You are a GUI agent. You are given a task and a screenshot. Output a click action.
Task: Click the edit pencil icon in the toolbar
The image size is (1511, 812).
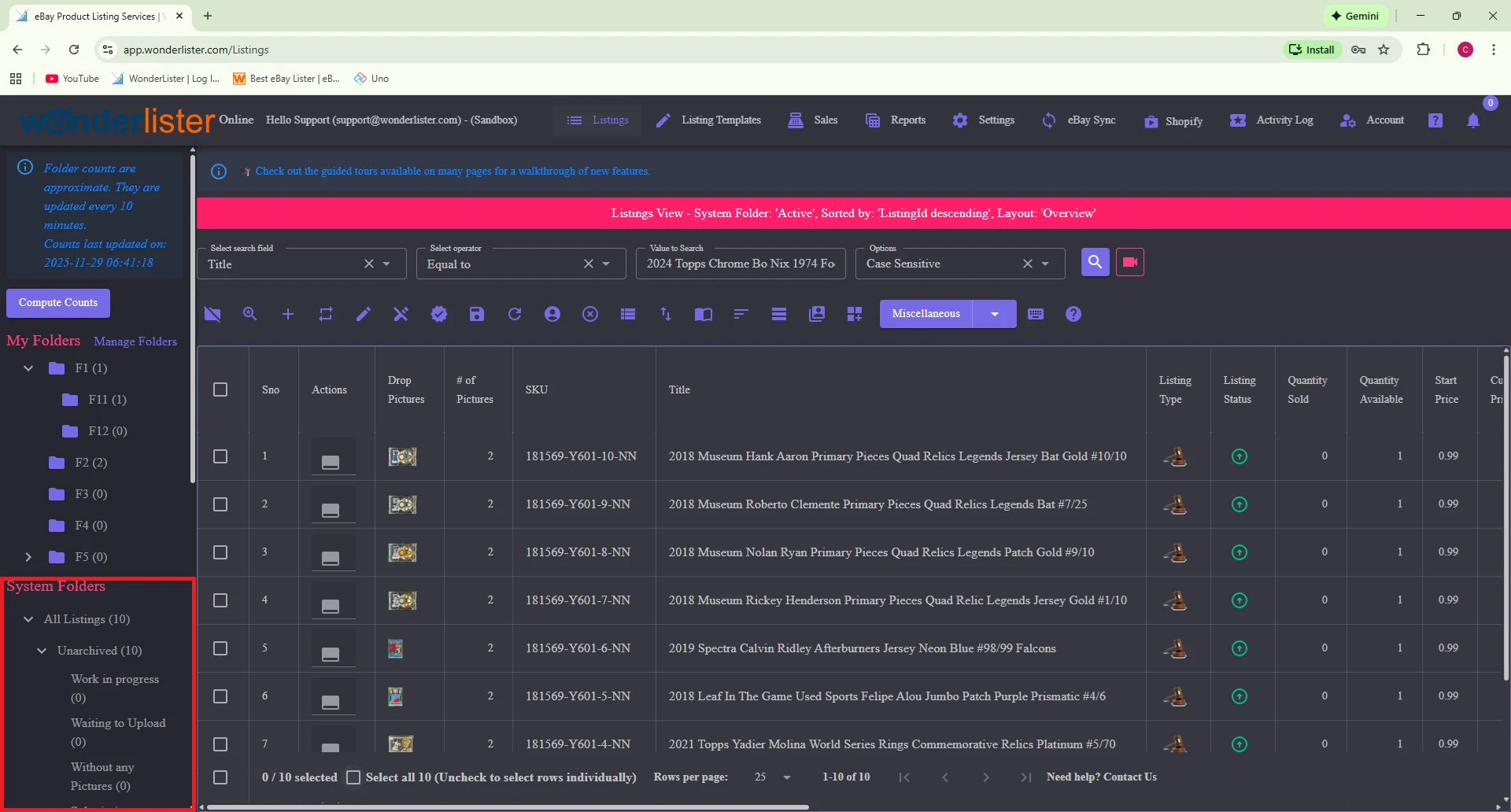pyautogui.click(x=363, y=314)
